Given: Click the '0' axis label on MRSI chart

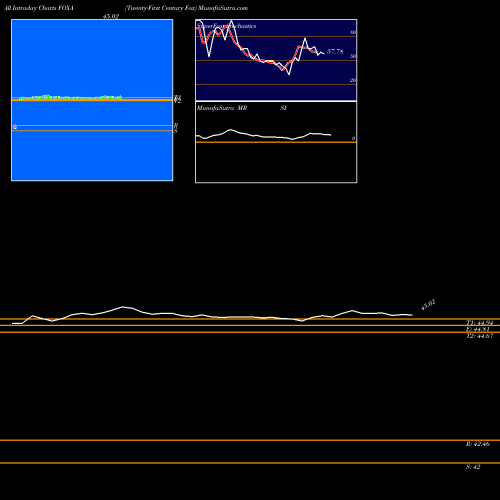Looking at the screenshot, I should coord(353,138).
